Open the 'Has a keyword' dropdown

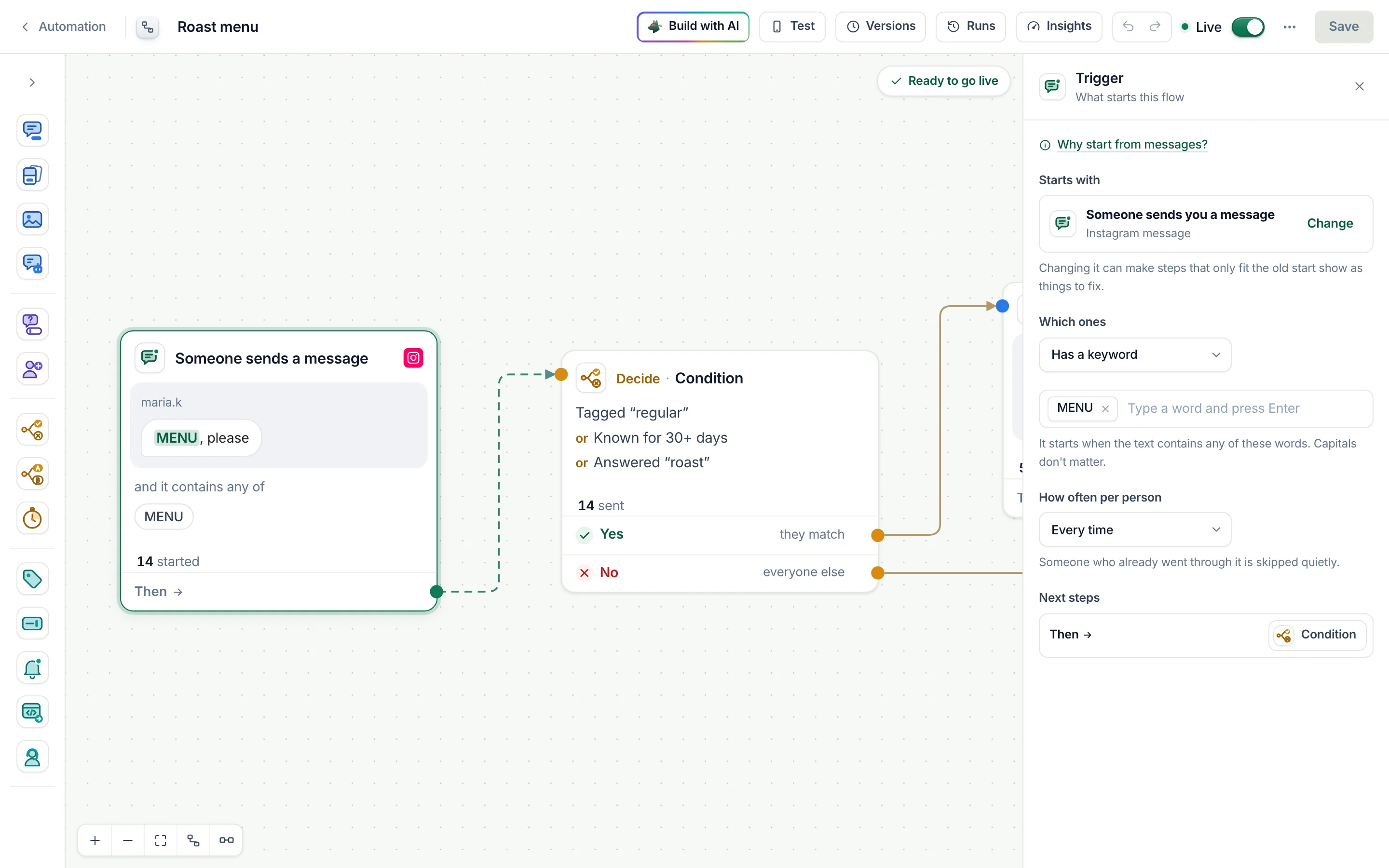pyautogui.click(x=1135, y=355)
